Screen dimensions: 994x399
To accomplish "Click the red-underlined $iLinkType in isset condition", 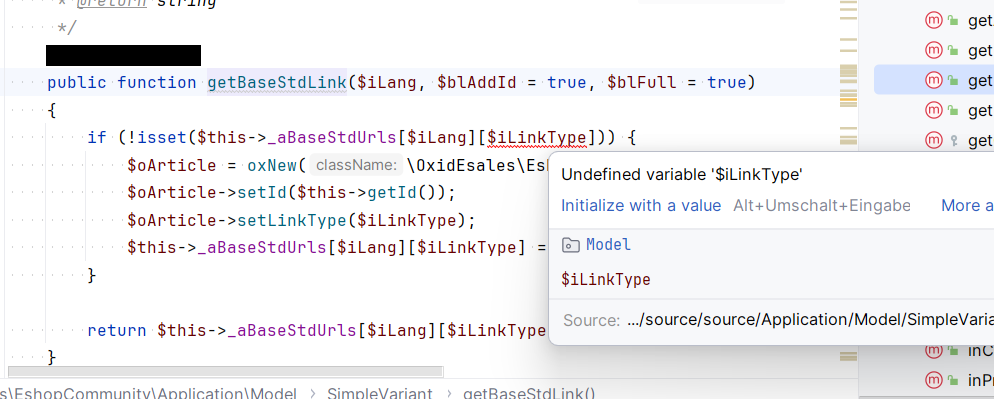I will click(537, 137).
